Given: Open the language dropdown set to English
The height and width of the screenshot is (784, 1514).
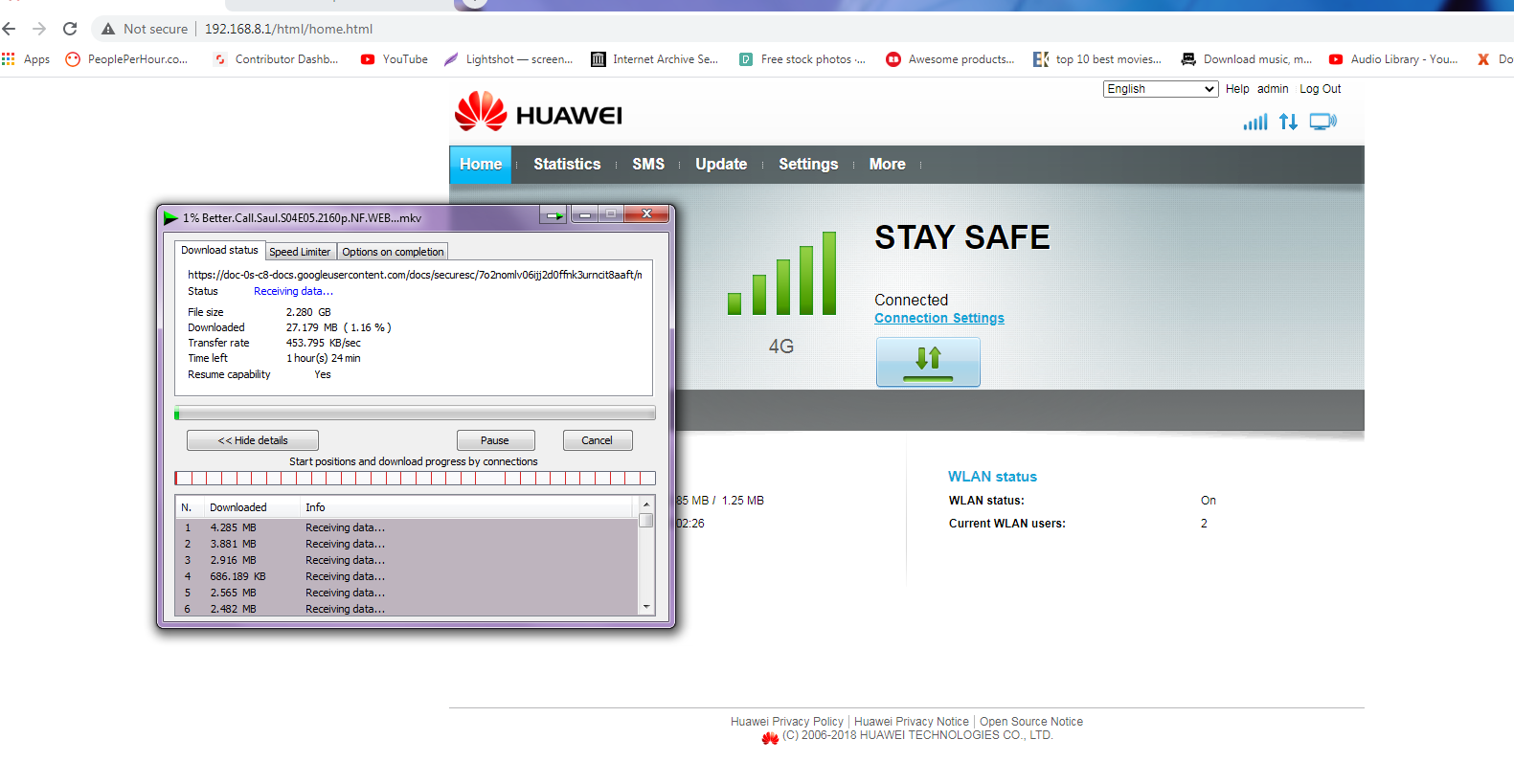Looking at the screenshot, I should pos(1161,89).
